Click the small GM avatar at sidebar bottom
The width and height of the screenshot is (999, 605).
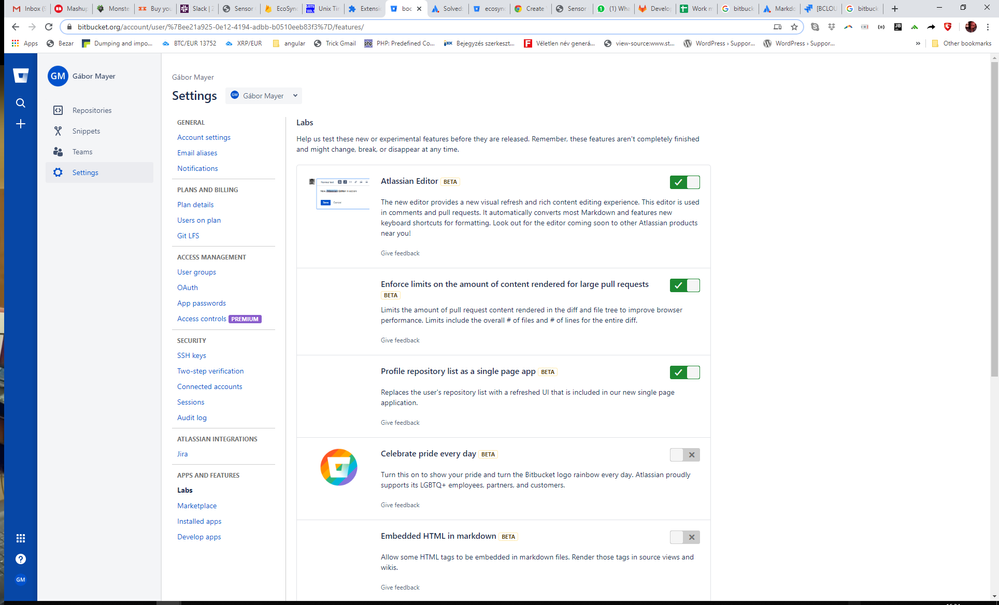point(20,580)
